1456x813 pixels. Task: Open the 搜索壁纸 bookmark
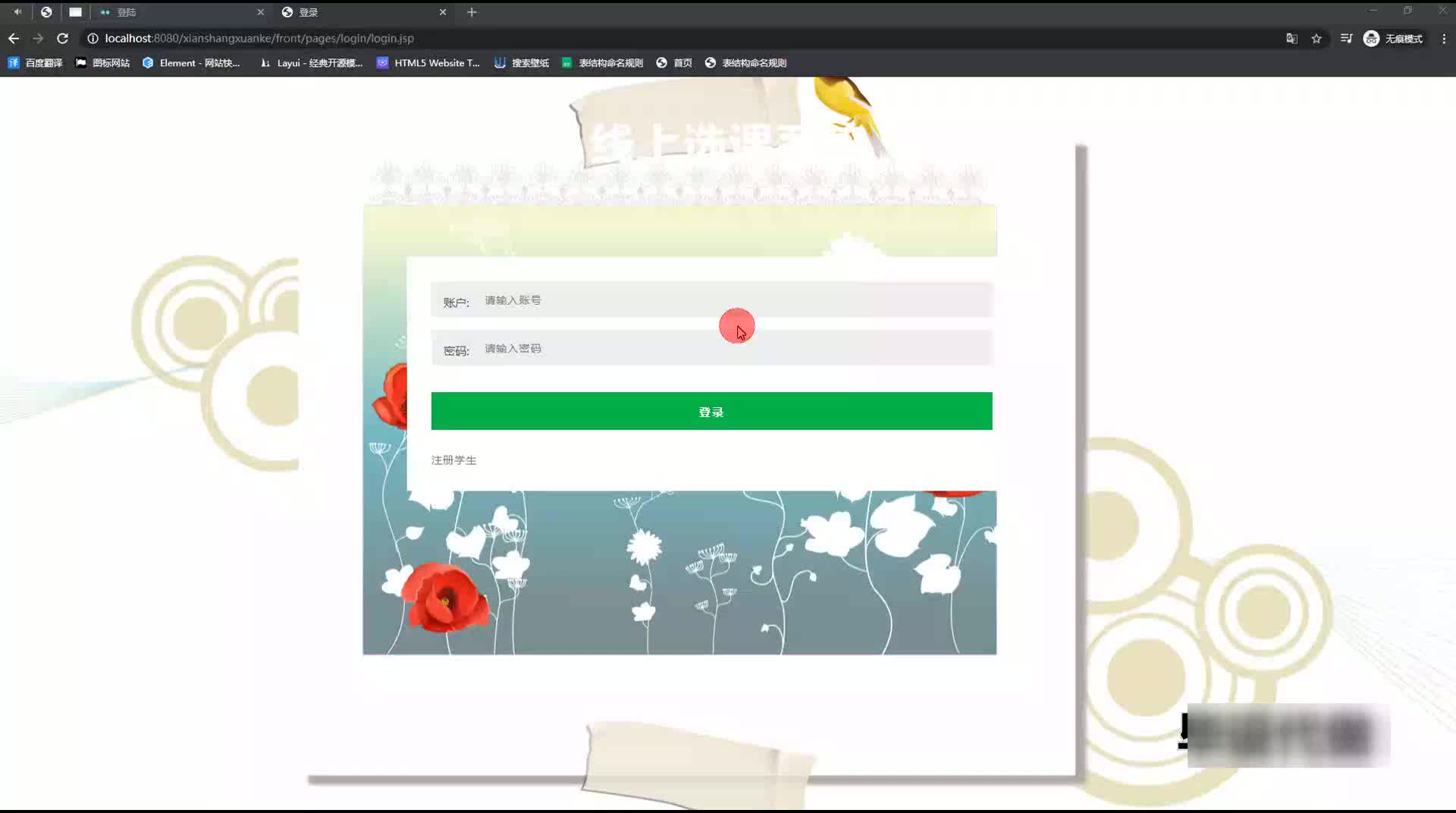522,63
